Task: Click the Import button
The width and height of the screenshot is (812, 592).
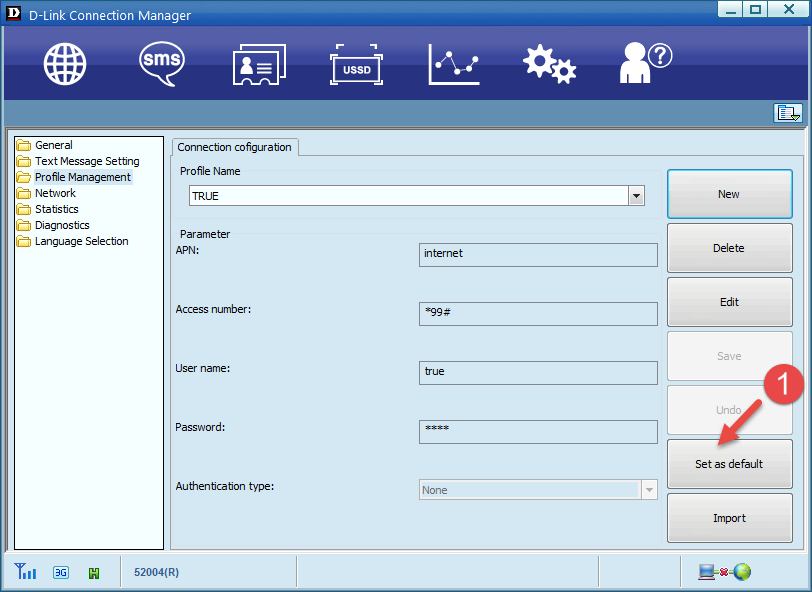Action: click(729, 518)
